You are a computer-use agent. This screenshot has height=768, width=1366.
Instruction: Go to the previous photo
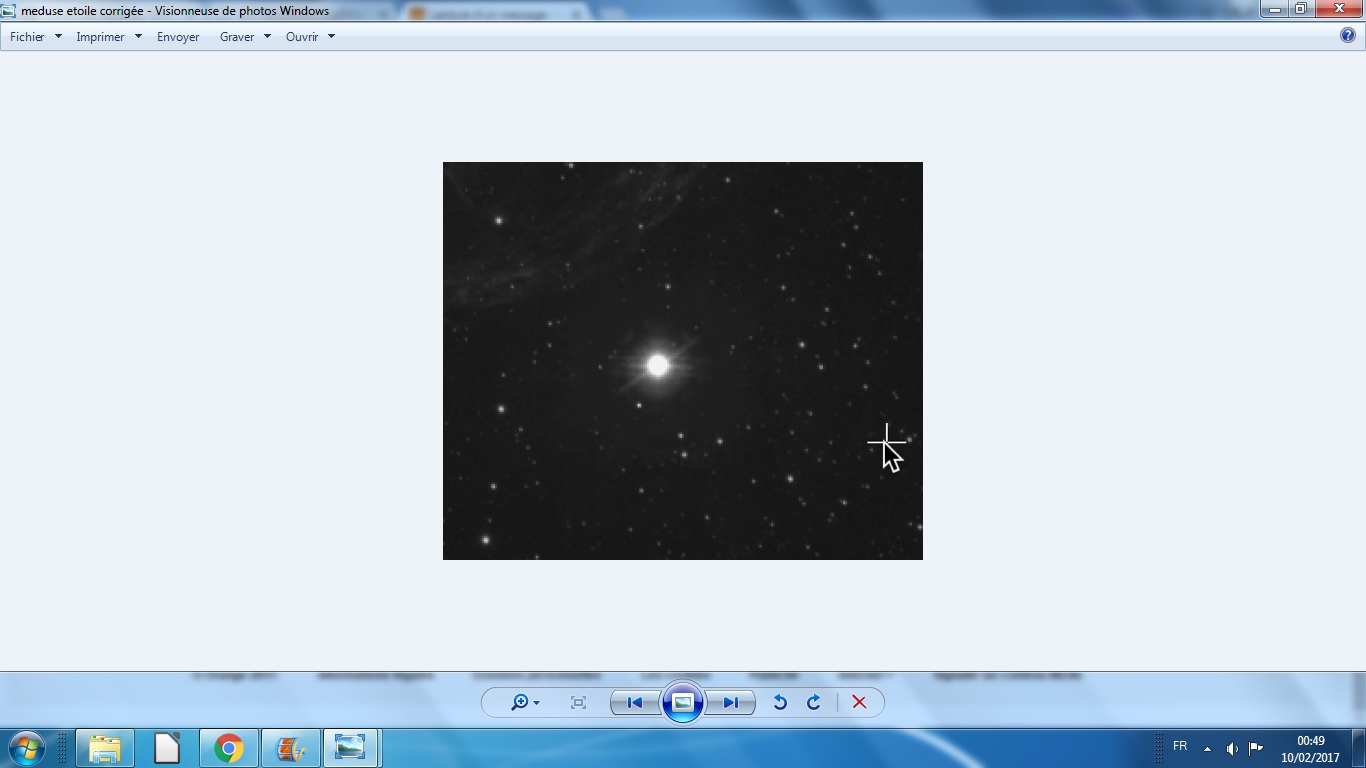635,703
